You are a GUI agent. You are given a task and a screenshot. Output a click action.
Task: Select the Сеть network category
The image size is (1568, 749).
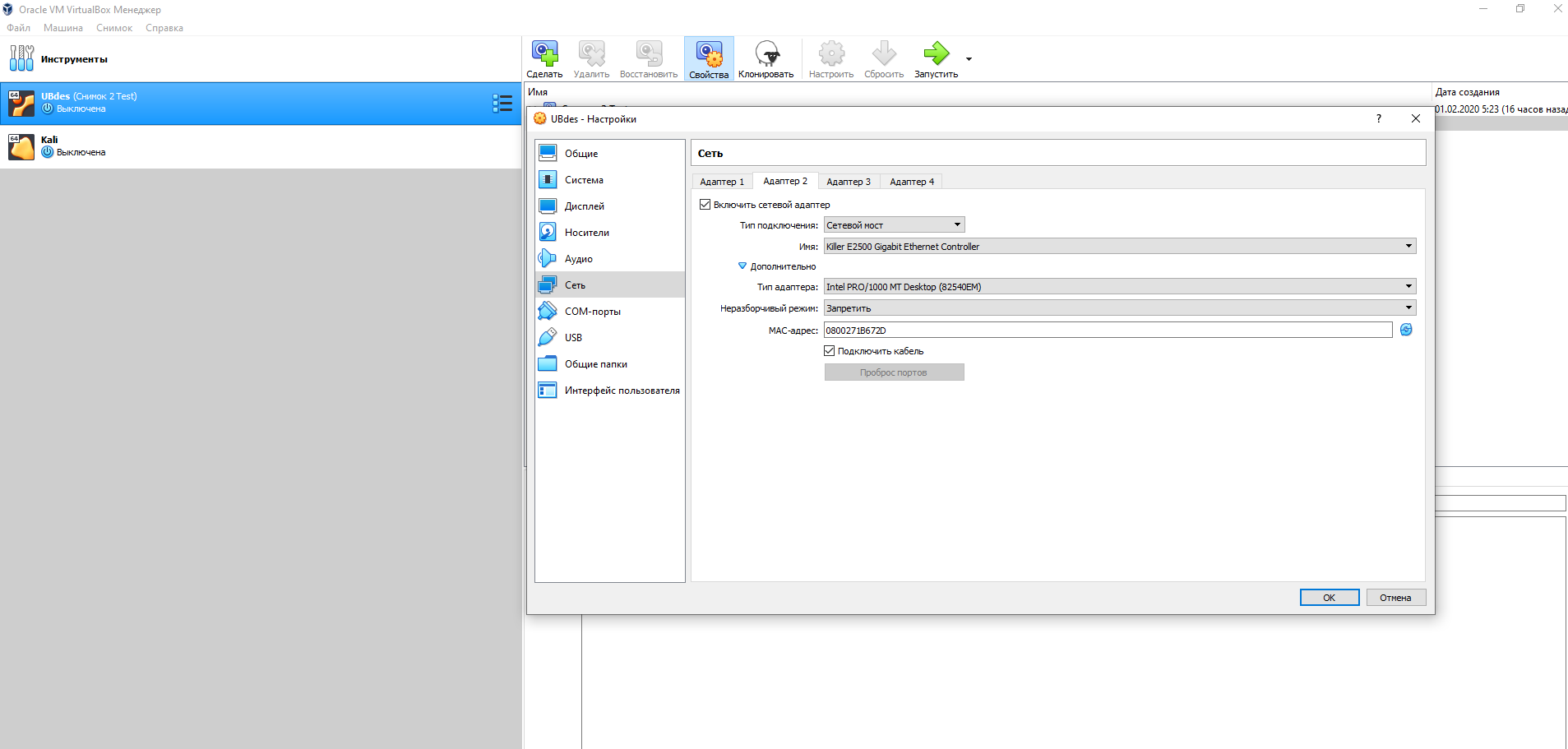click(x=610, y=285)
